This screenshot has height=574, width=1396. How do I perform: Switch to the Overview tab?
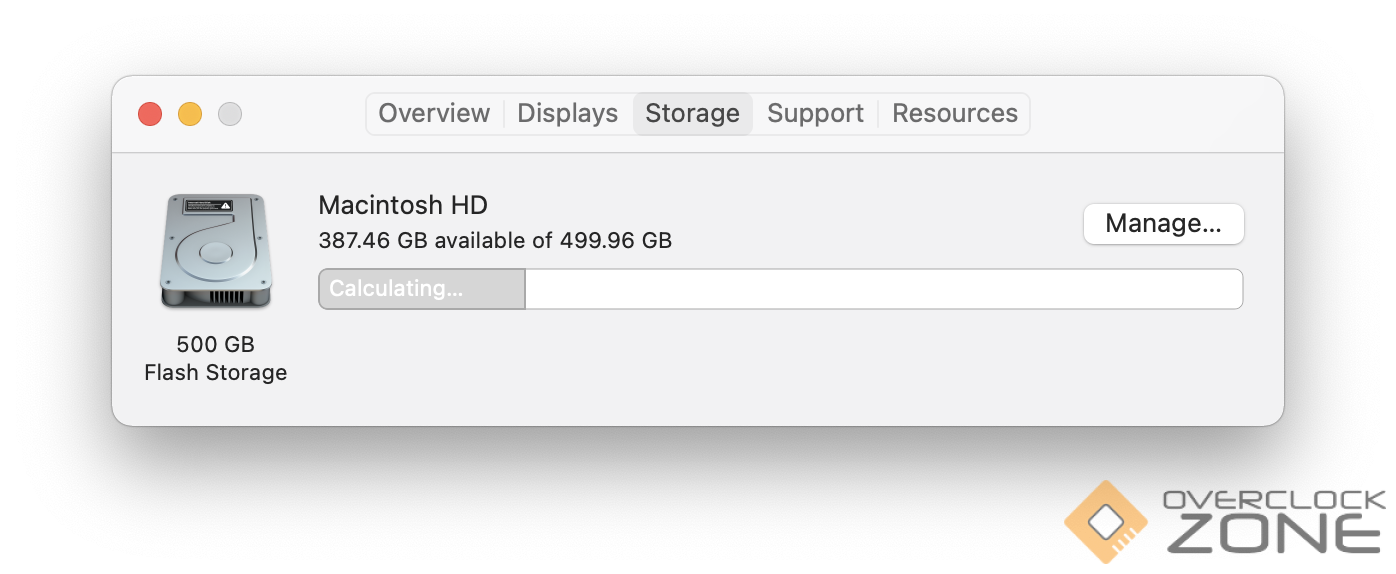coord(434,114)
